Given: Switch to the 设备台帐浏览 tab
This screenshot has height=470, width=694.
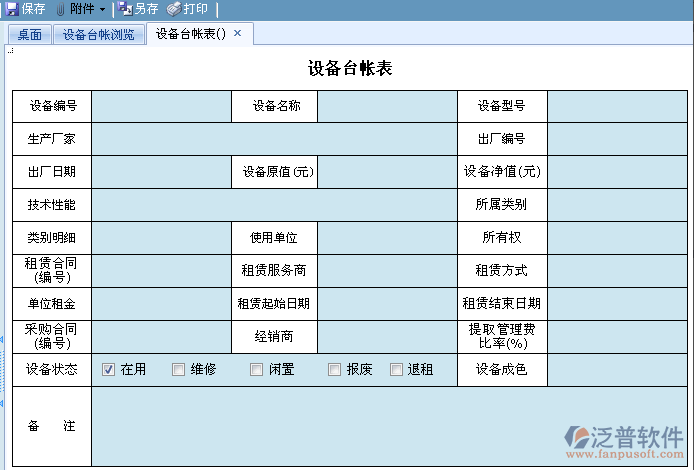Looking at the screenshot, I should [99, 34].
